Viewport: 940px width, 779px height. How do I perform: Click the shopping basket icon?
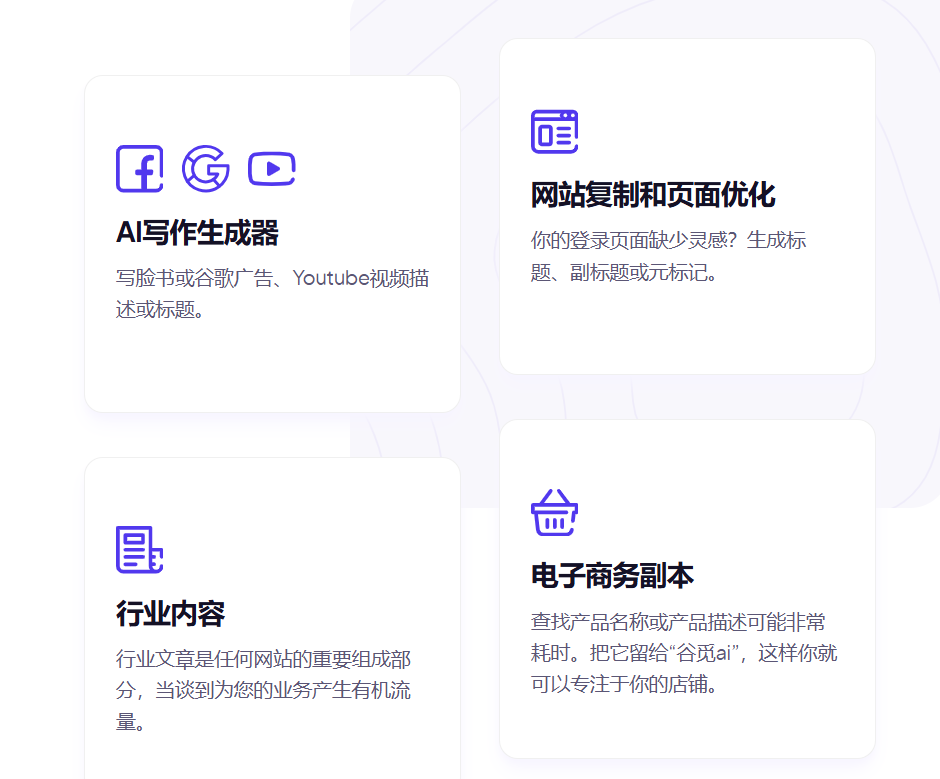pyautogui.click(x=554, y=512)
